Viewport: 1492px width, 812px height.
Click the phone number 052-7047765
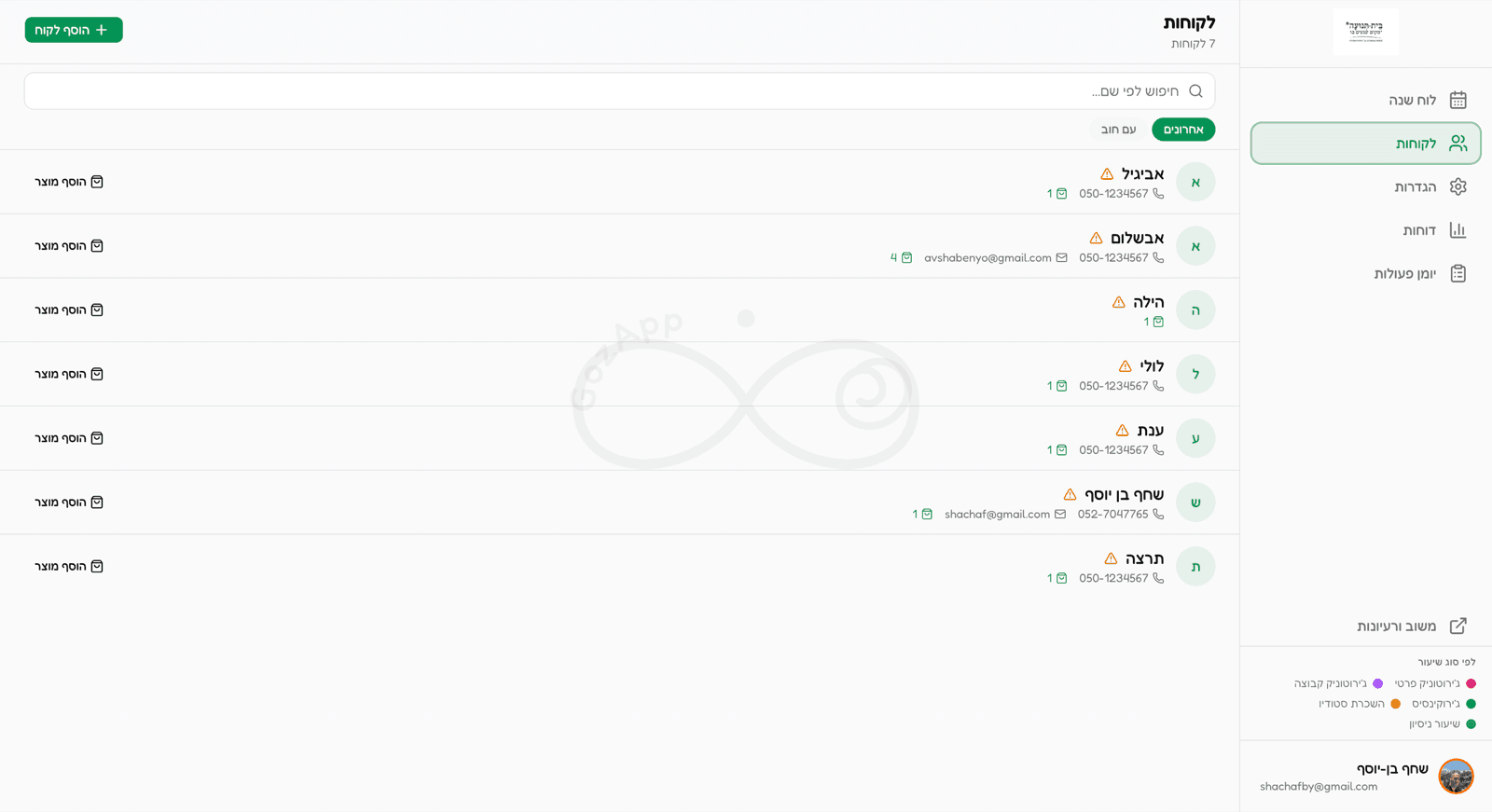[x=1112, y=515]
